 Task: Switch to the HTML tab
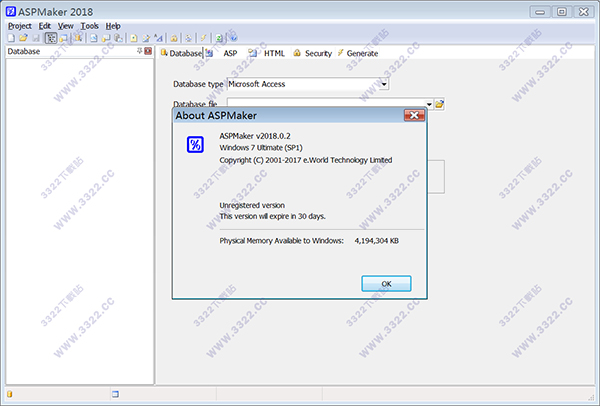tap(266, 53)
